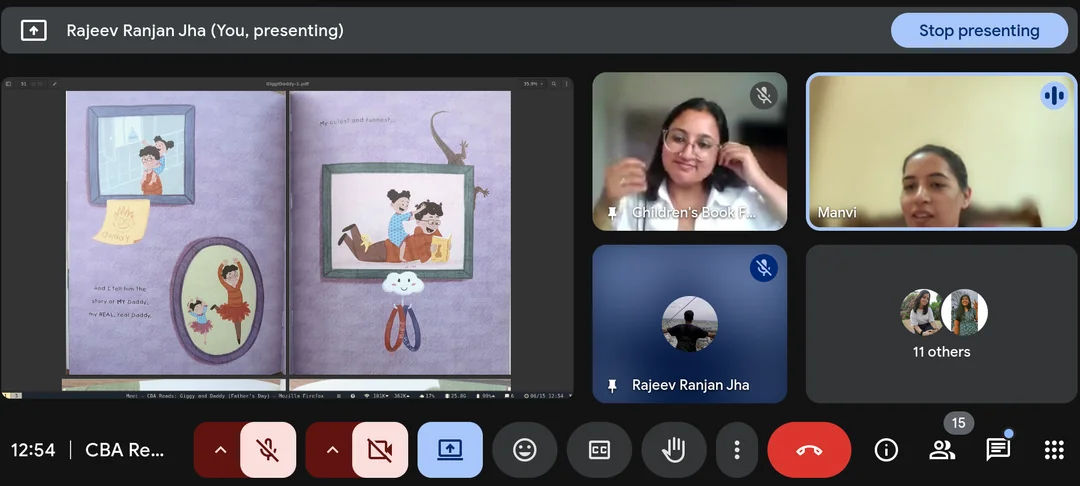1080x486 pixels.
Task: Click the 12:54 meeting clock
Action: pyautogui.click(x=33, y=450)
